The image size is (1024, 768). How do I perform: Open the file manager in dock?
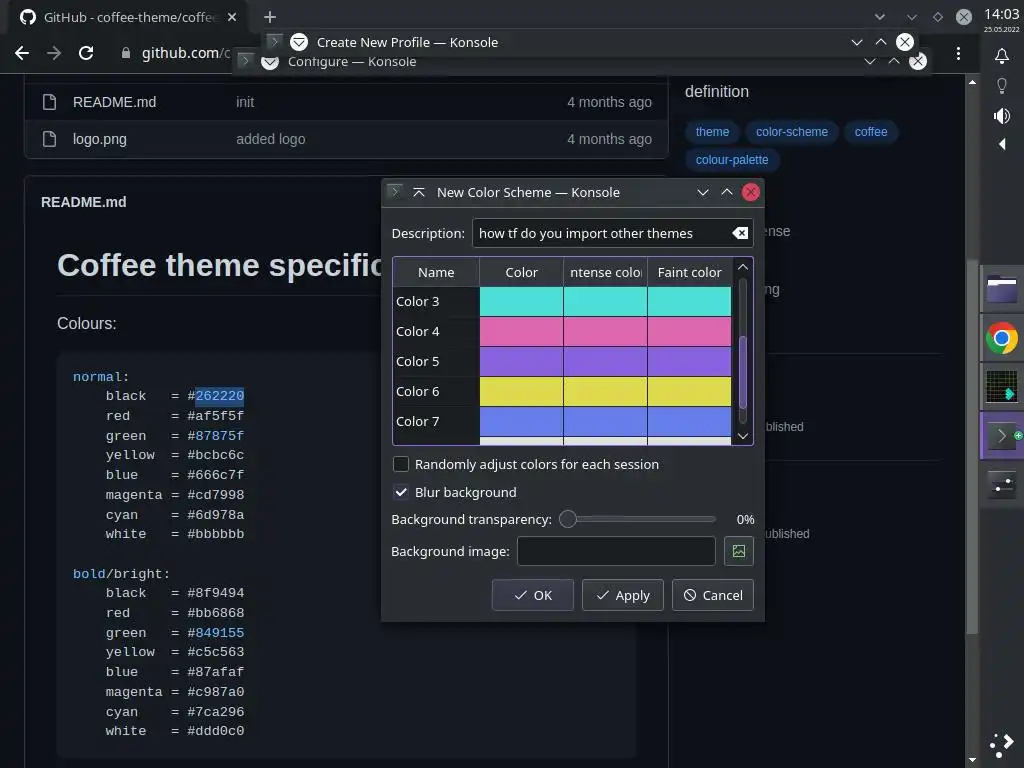click(x=1002, y=291)
